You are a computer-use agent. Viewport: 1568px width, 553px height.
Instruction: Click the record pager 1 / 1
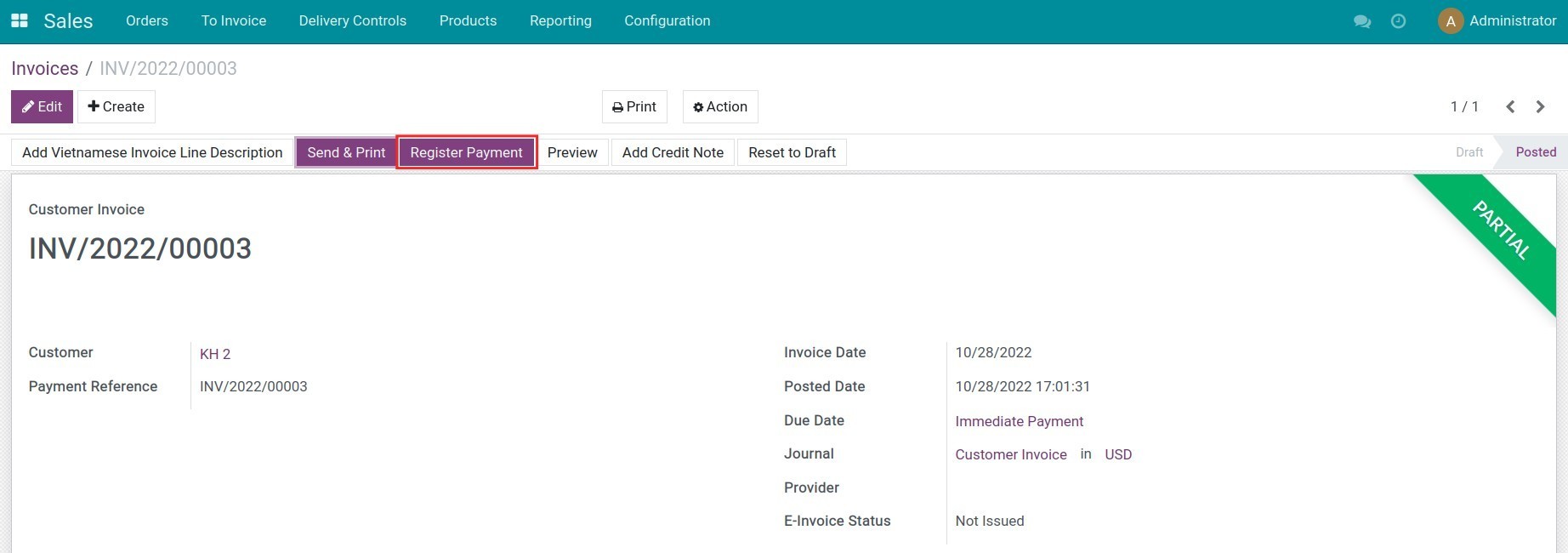point(1464,106)
